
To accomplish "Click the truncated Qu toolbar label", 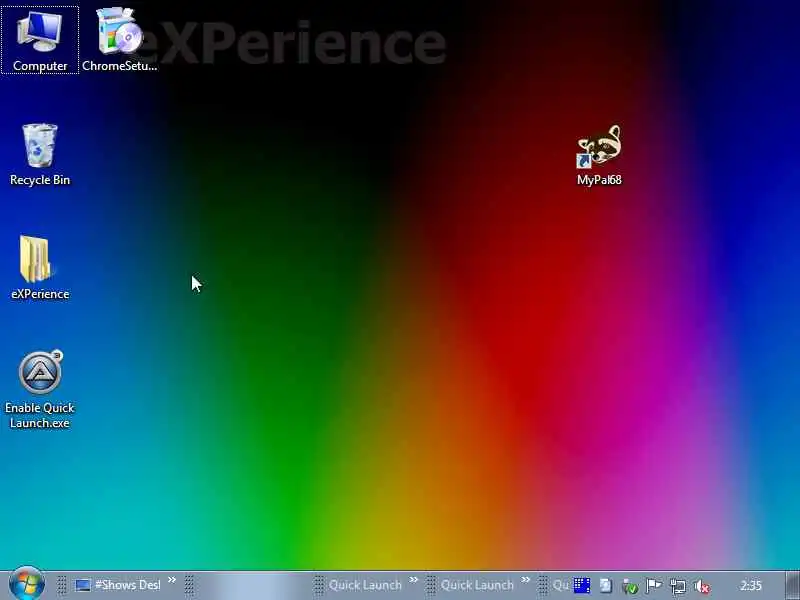I will click(560, 585).
